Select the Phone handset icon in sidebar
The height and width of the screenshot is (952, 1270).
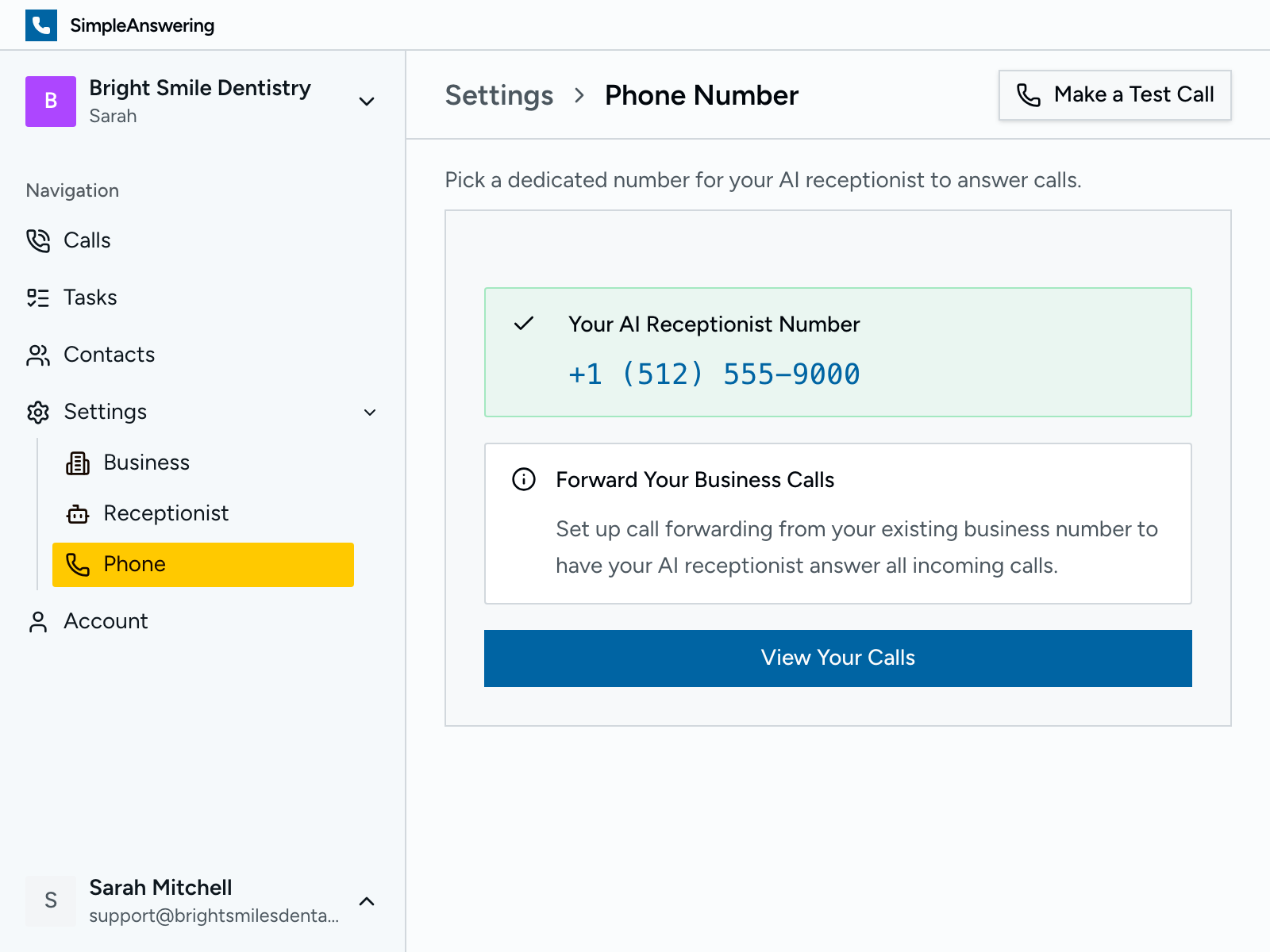[x=78, y=564]
